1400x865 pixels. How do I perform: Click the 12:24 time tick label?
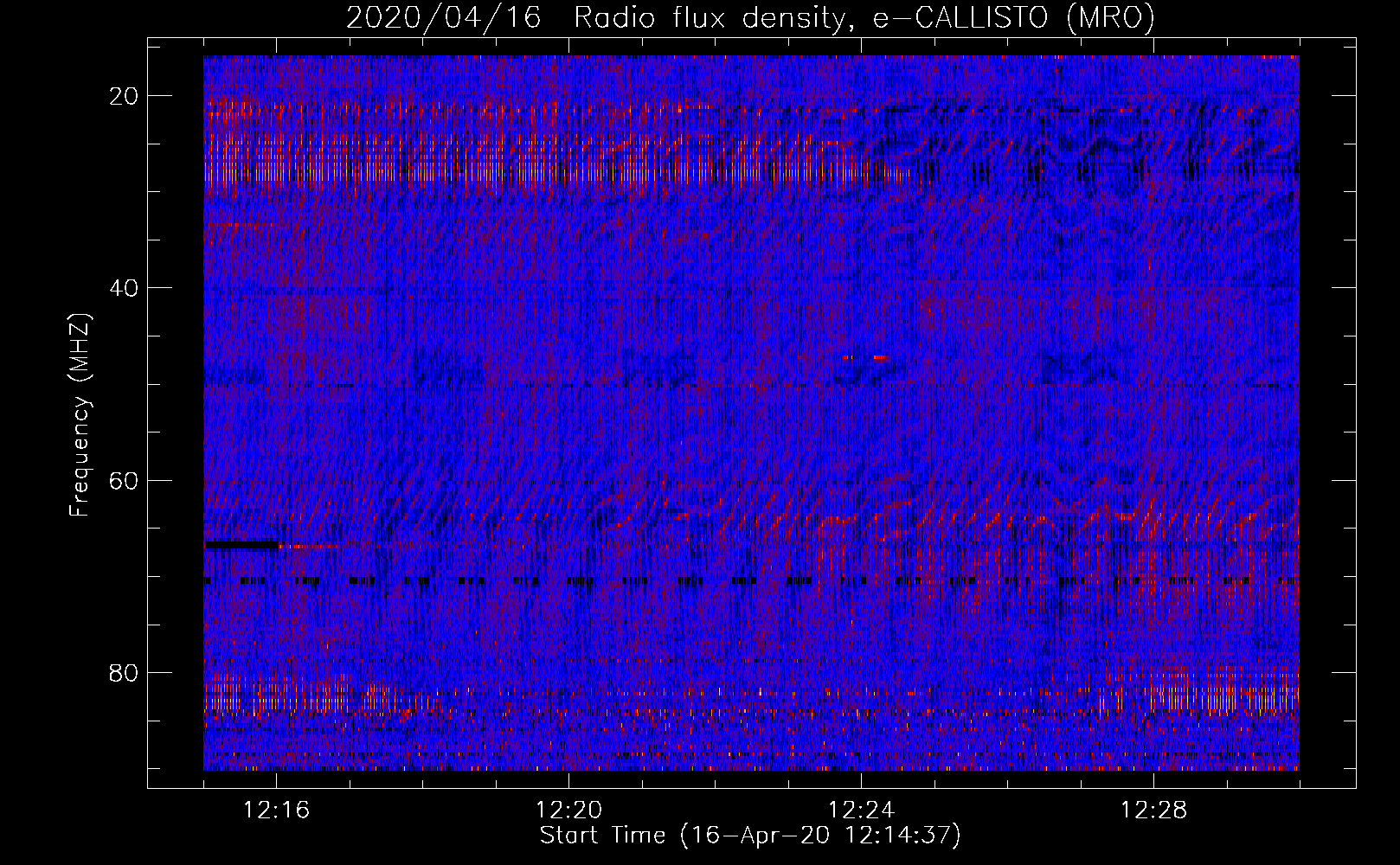[x=862, y=811]
